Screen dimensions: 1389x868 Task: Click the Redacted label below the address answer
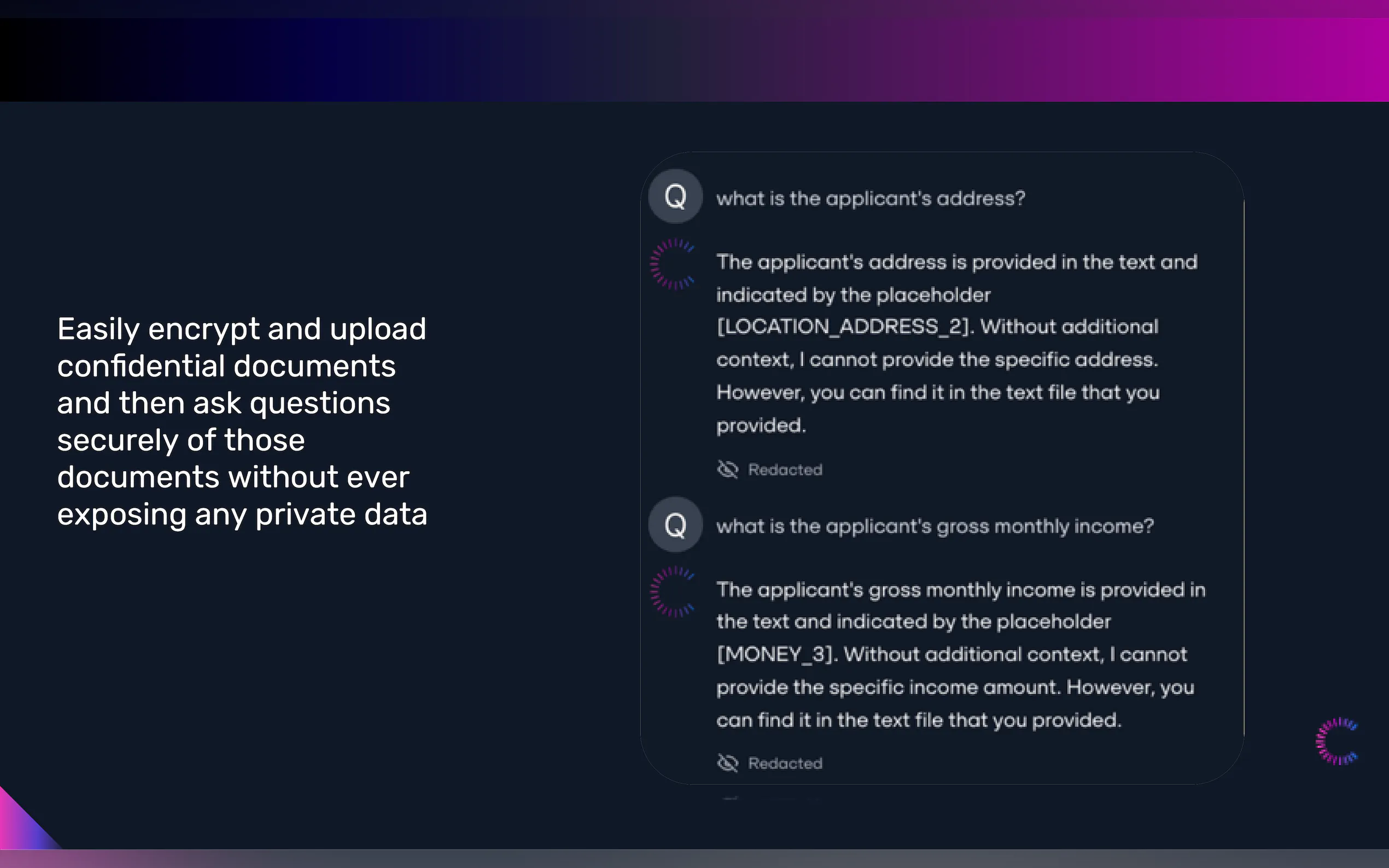(x=785, y=470)
